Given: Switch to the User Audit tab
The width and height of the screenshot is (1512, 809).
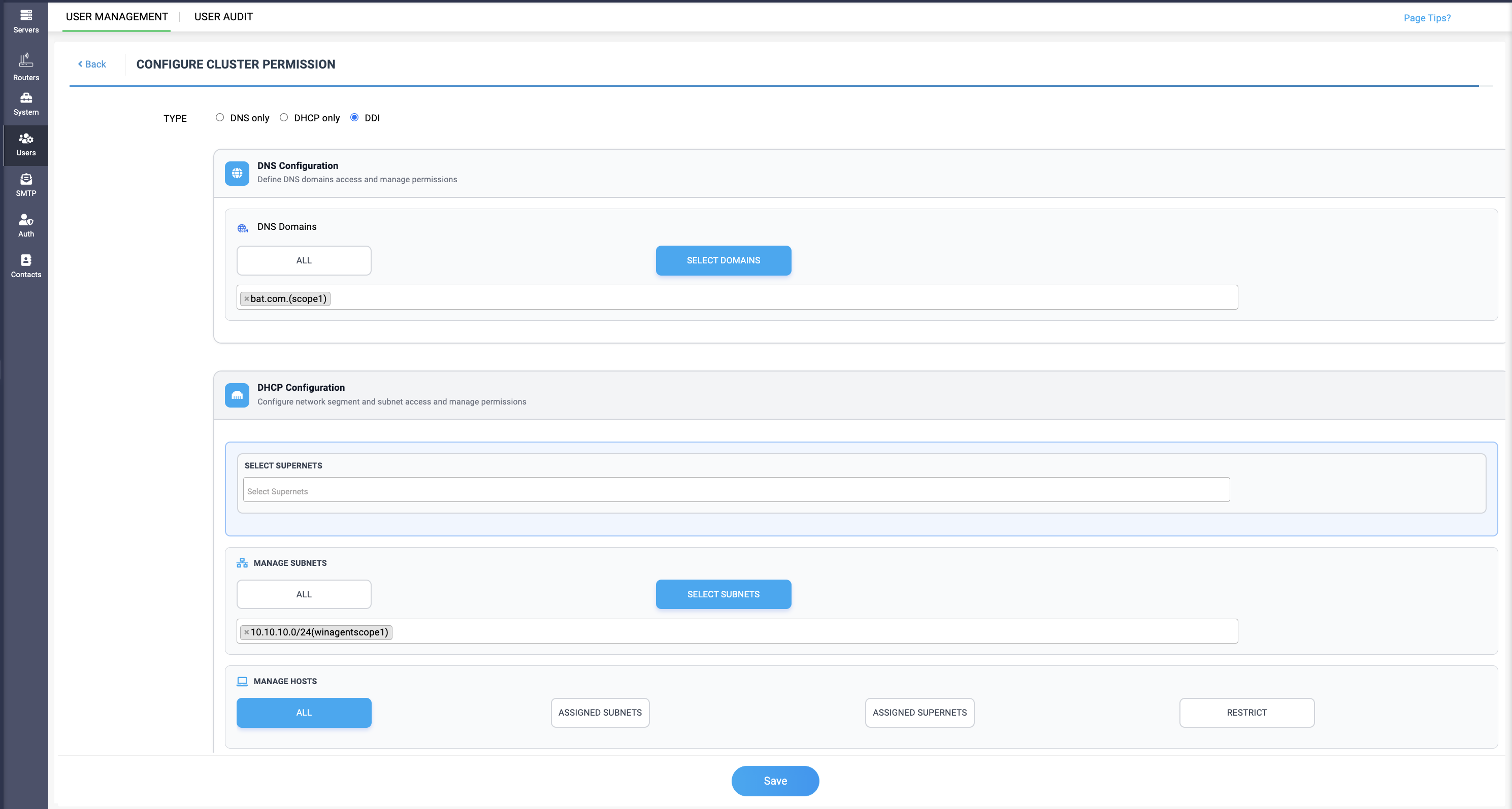Looking at the screenshot, I should click(223, 16).
